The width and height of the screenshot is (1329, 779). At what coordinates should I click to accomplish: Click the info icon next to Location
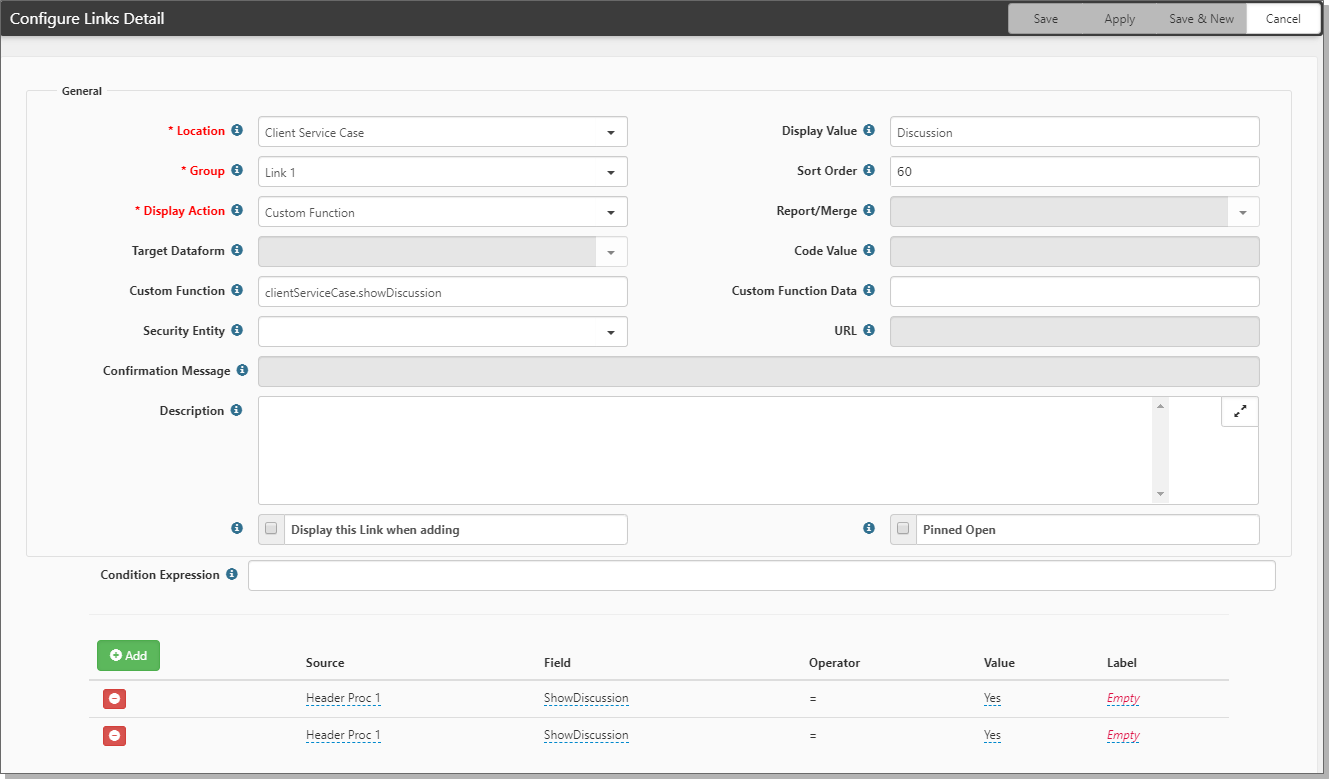[x=237, y=131]
